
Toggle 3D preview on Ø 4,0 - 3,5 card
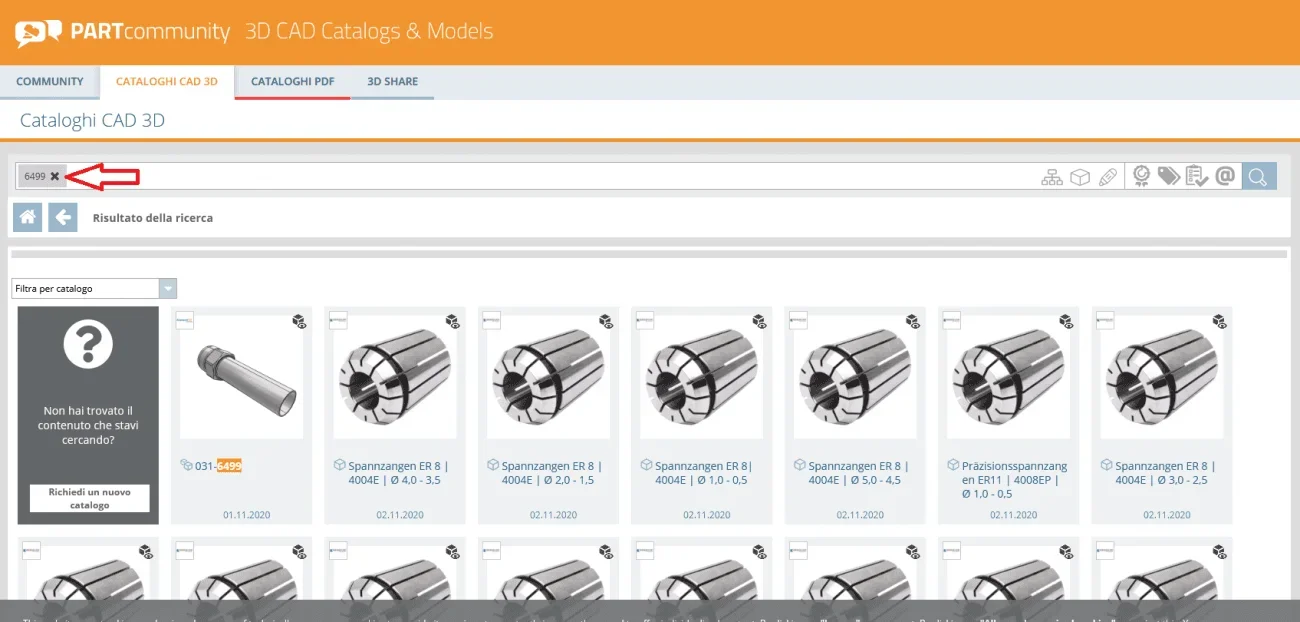(452, 321)
